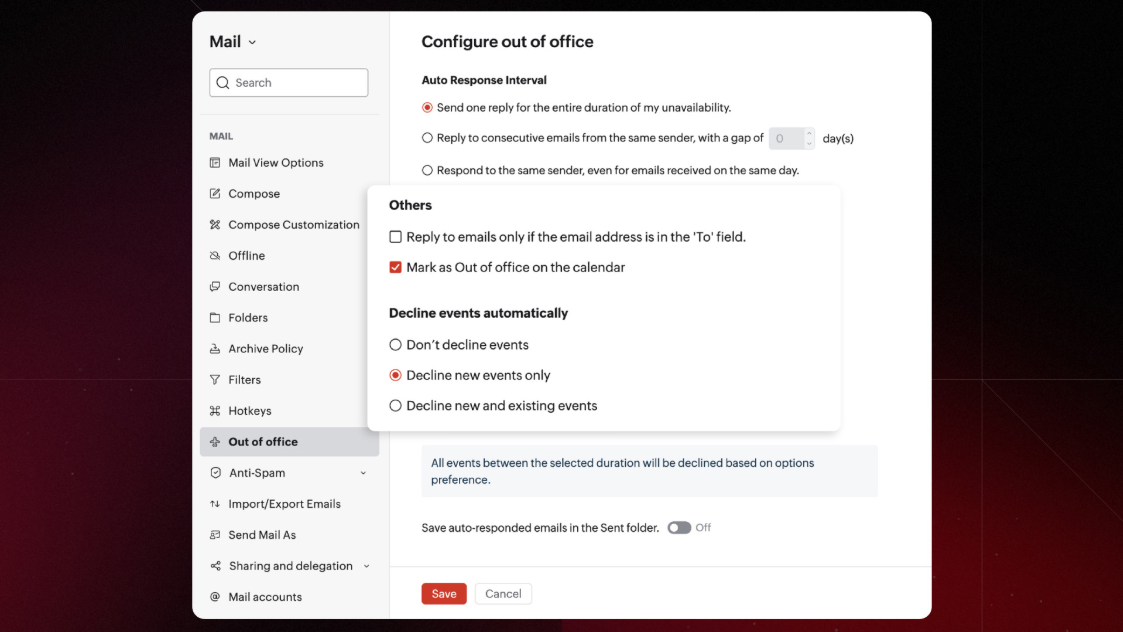This screenshot has width=1123, height=632.
Task: Uncheck Mark as Out of office on calendar
Action: (x=396, y=268)
